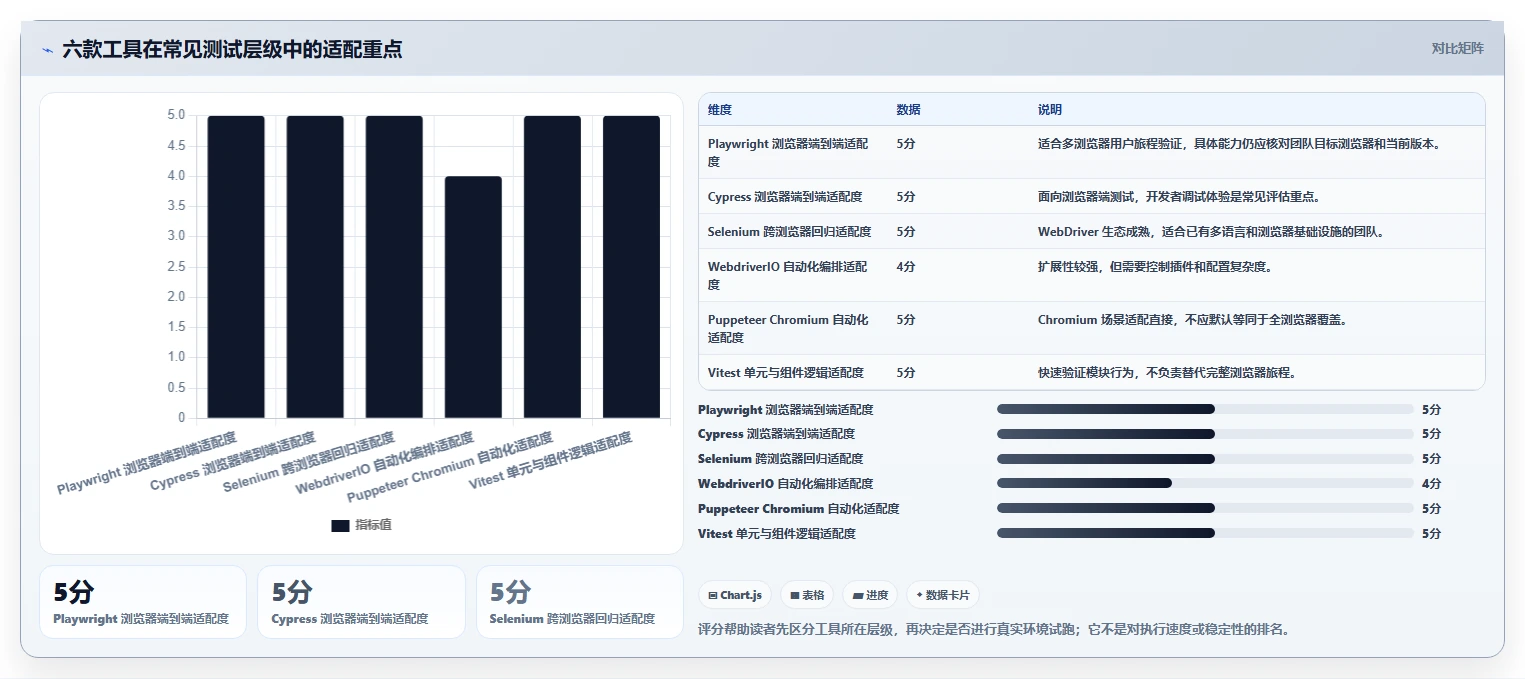The image size is (1525, 679).
Task: Click the description beginning 快速验证模块行为
Action: (x=1167, y=372)
